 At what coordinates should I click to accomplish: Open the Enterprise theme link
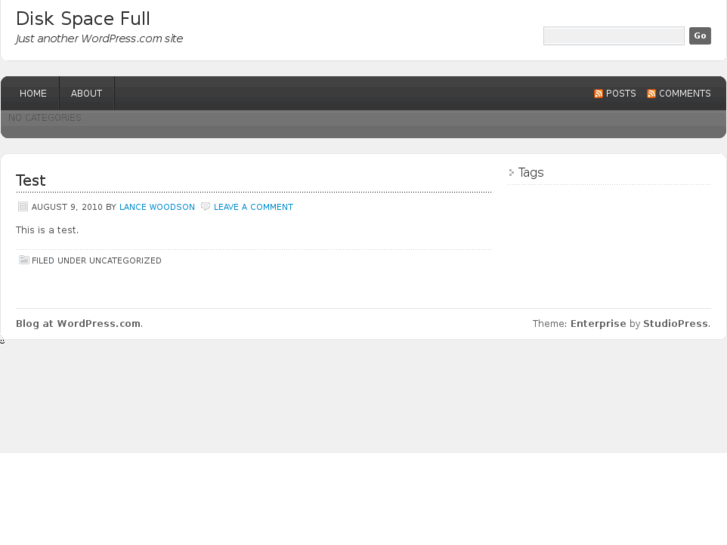click(598, 324)
